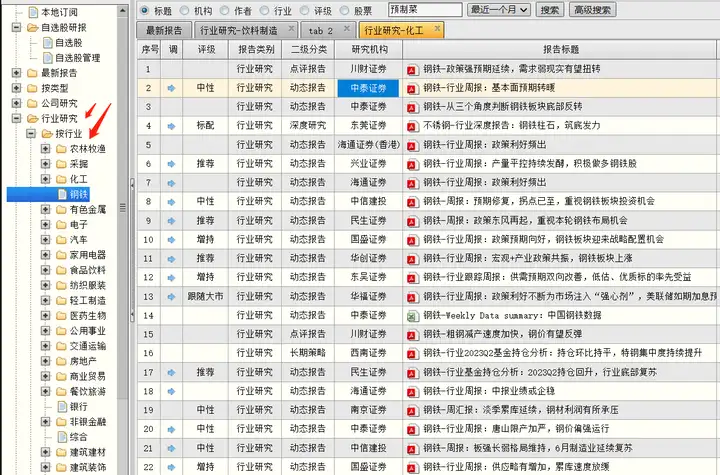Select the 行业研究-化工 tab

point(394,30)
